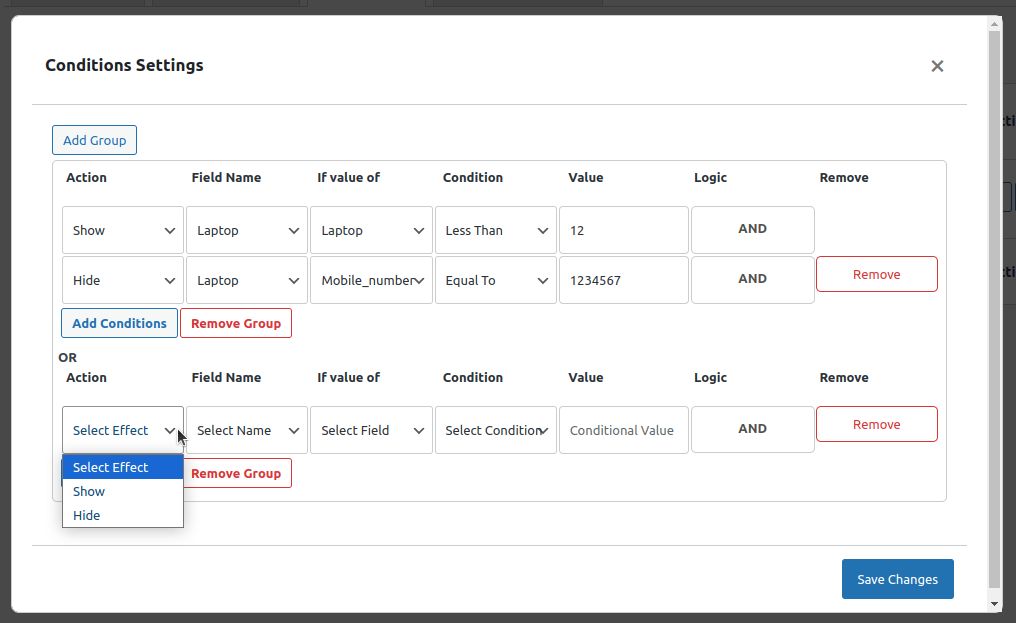1016x623 pixels.
Task: Open 'If value of' dropdown set to Laptop
Action: (371, 230)
